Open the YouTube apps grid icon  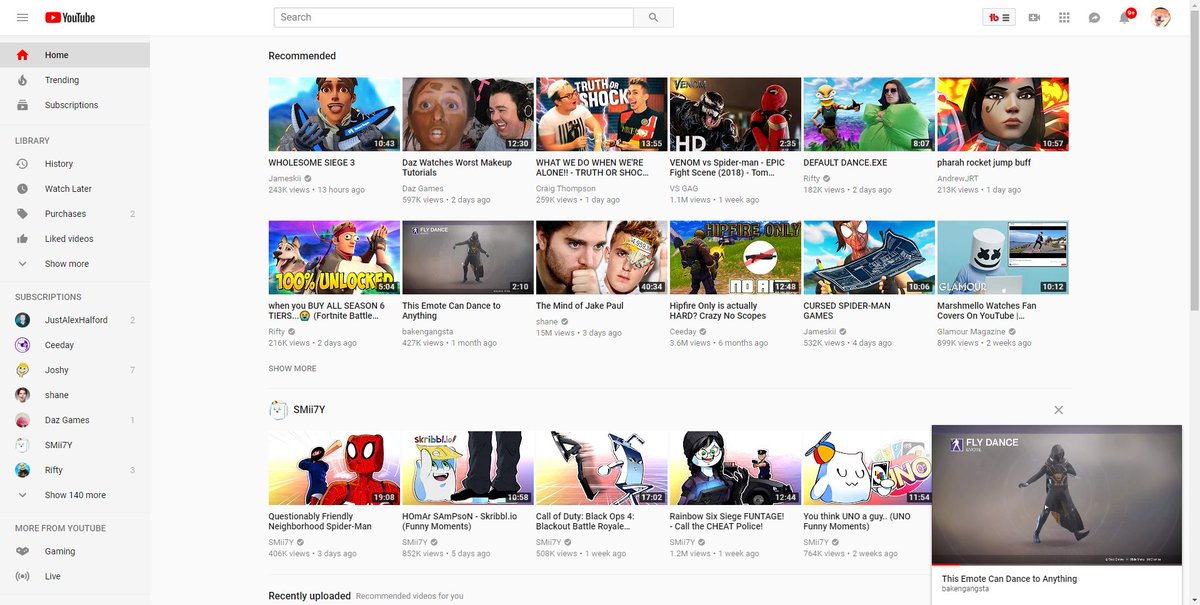click(x=1064, y=17)
